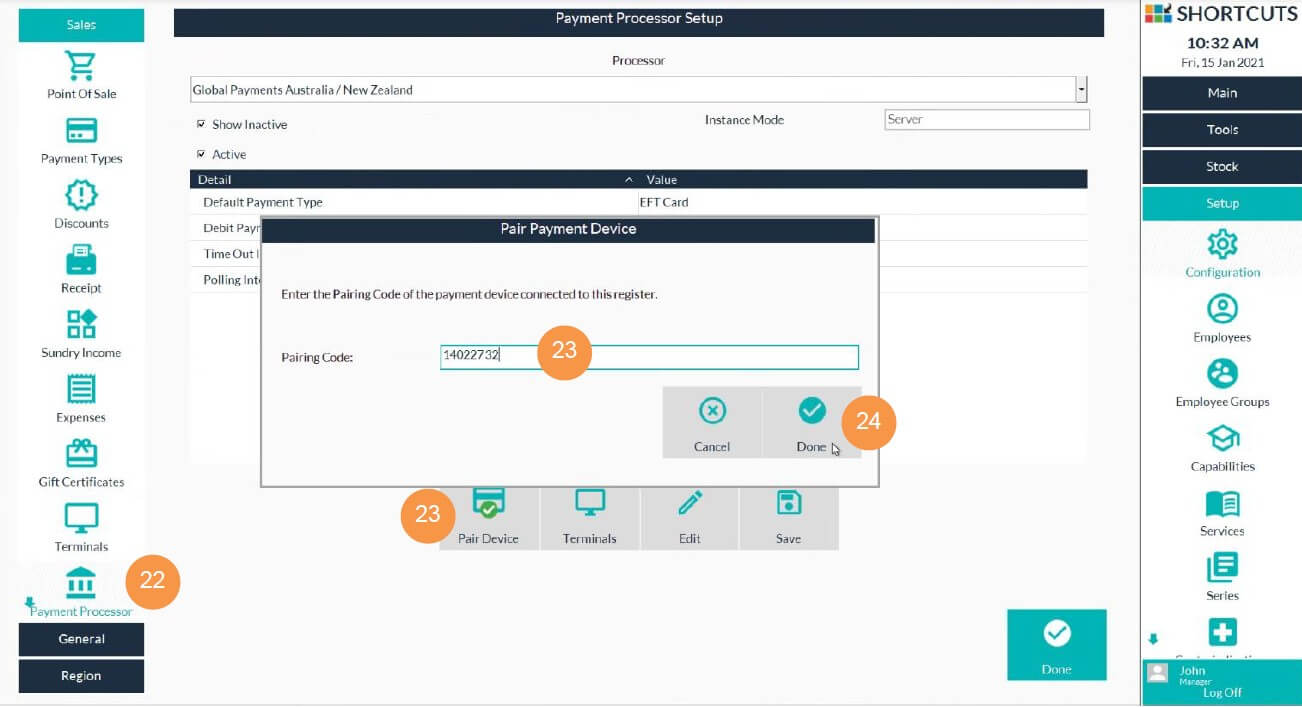Confirm pairing with dialog Done button
Image resolution: width=1302 pixels, height=707 pixels.
(812, 423)
